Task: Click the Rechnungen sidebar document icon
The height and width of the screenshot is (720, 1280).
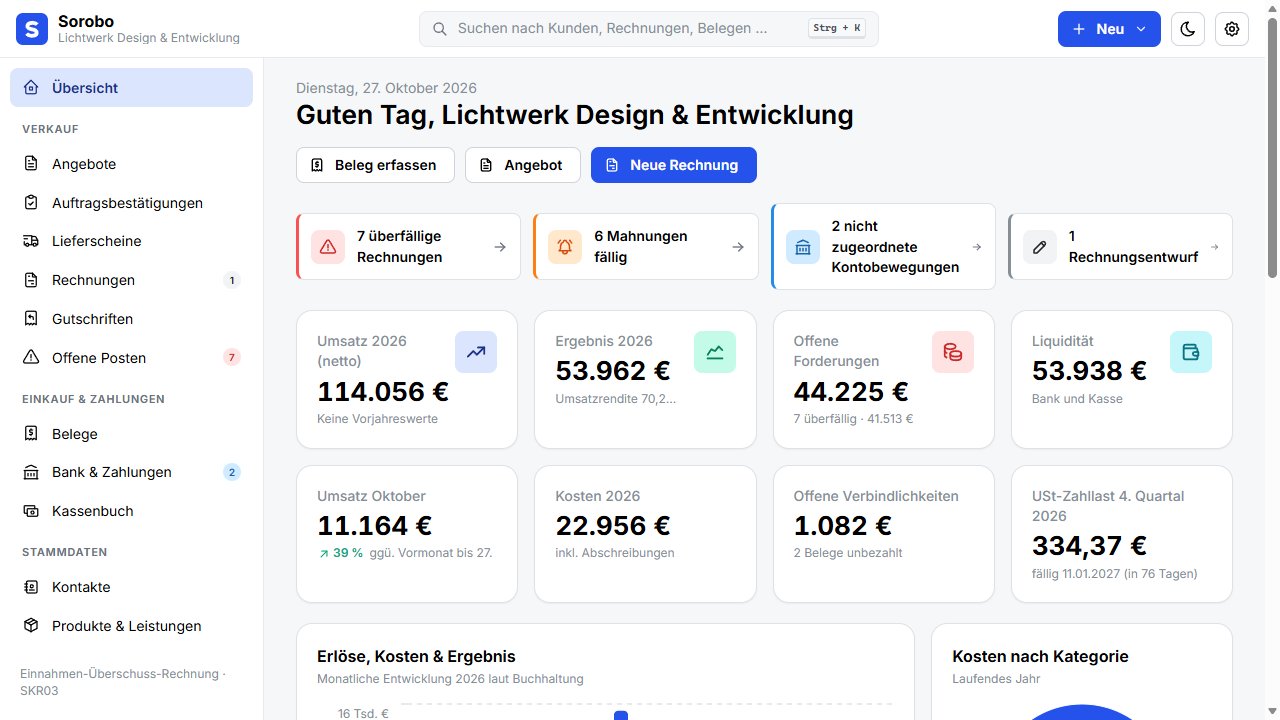Action: [31, 280]
